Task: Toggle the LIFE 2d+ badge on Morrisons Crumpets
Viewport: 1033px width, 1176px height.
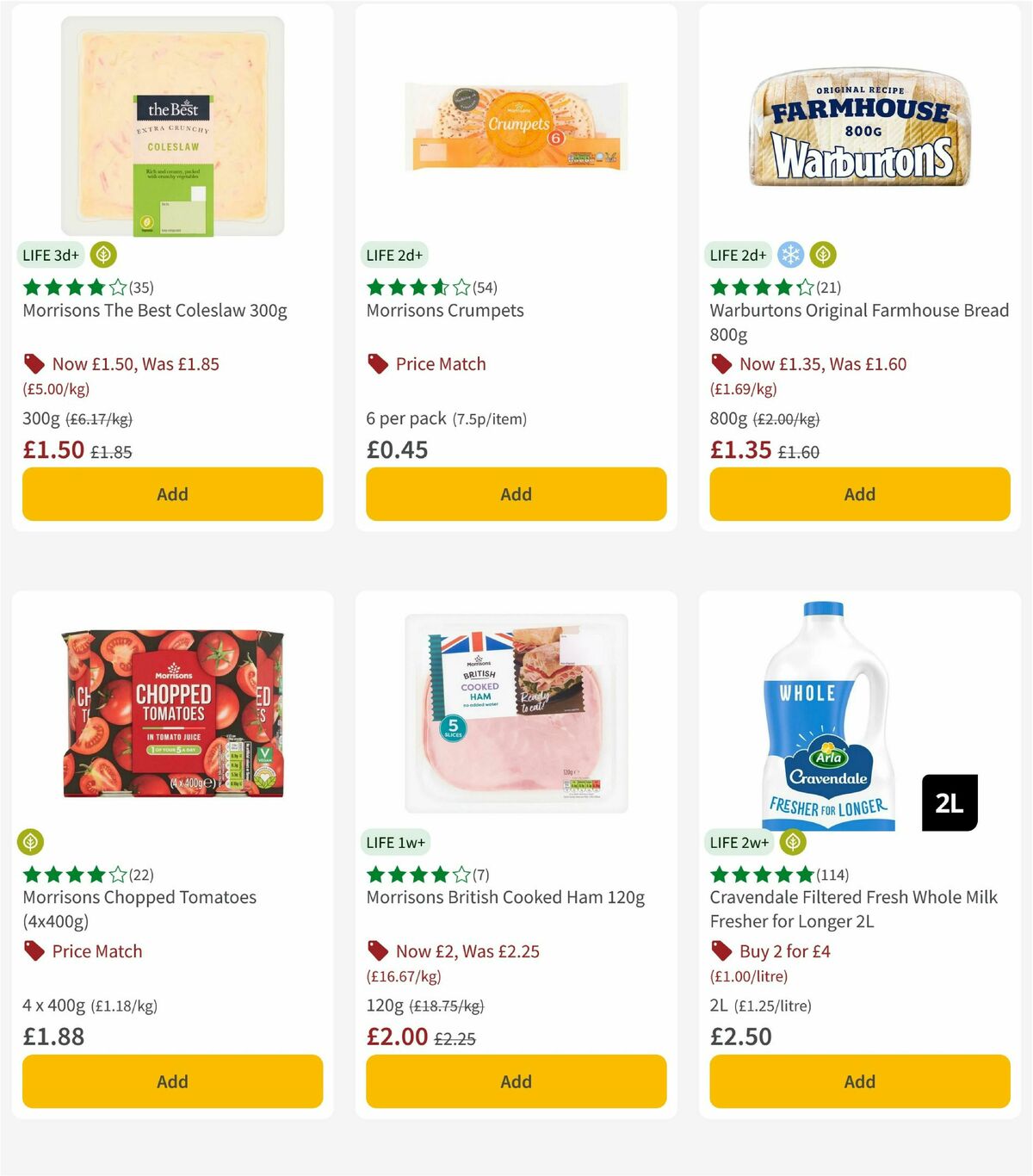Action: point(393,255)
